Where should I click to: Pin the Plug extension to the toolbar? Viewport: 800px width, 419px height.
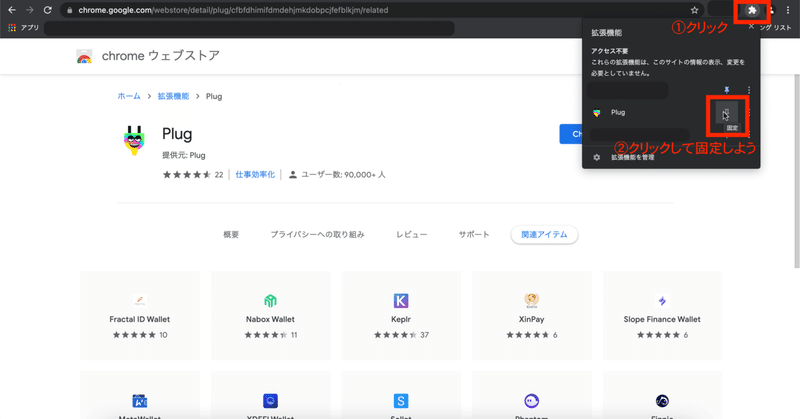click(727, 112)
